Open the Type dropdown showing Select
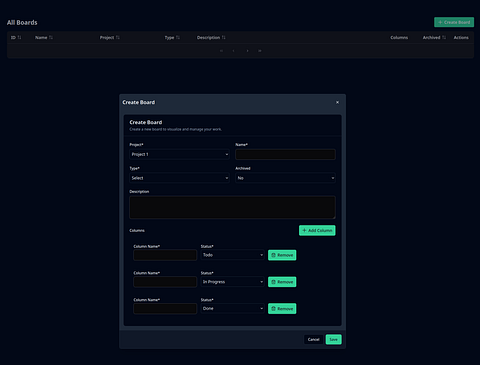The height and width of the screenshot is (365, 480). 179,178
